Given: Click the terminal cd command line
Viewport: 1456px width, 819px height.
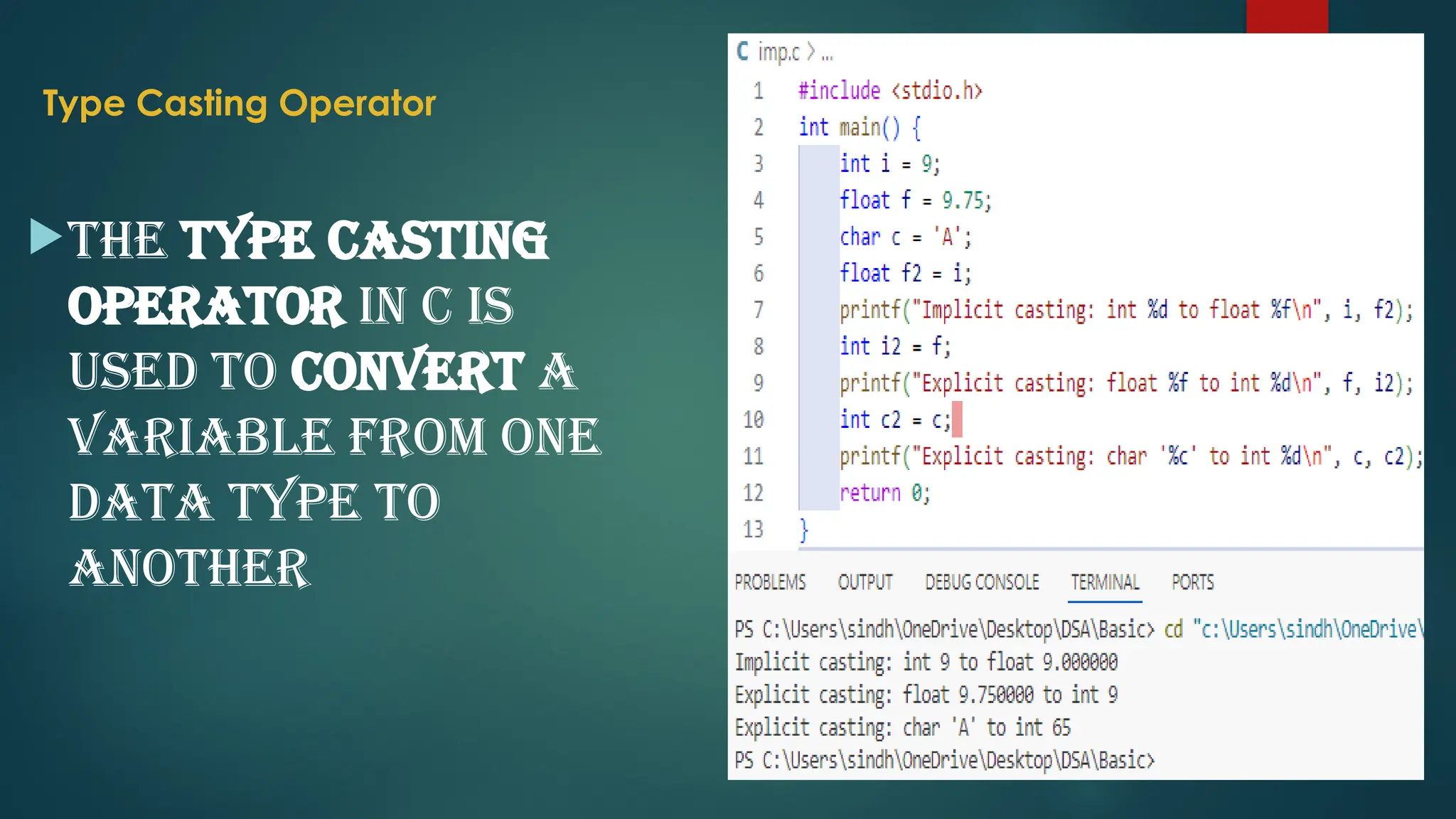Looking at the screenshot, I should [x=1079, y=629].
